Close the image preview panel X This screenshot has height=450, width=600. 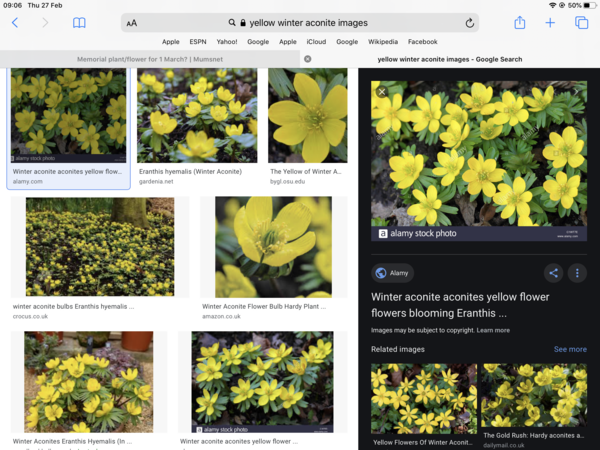click(382, 92)
